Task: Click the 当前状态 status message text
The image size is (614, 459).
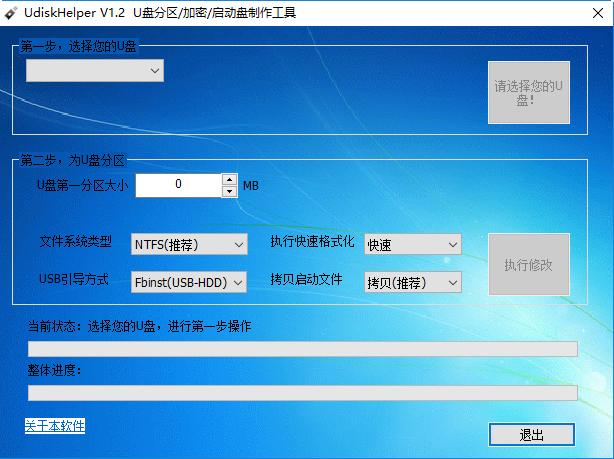Action: [139, 326]
